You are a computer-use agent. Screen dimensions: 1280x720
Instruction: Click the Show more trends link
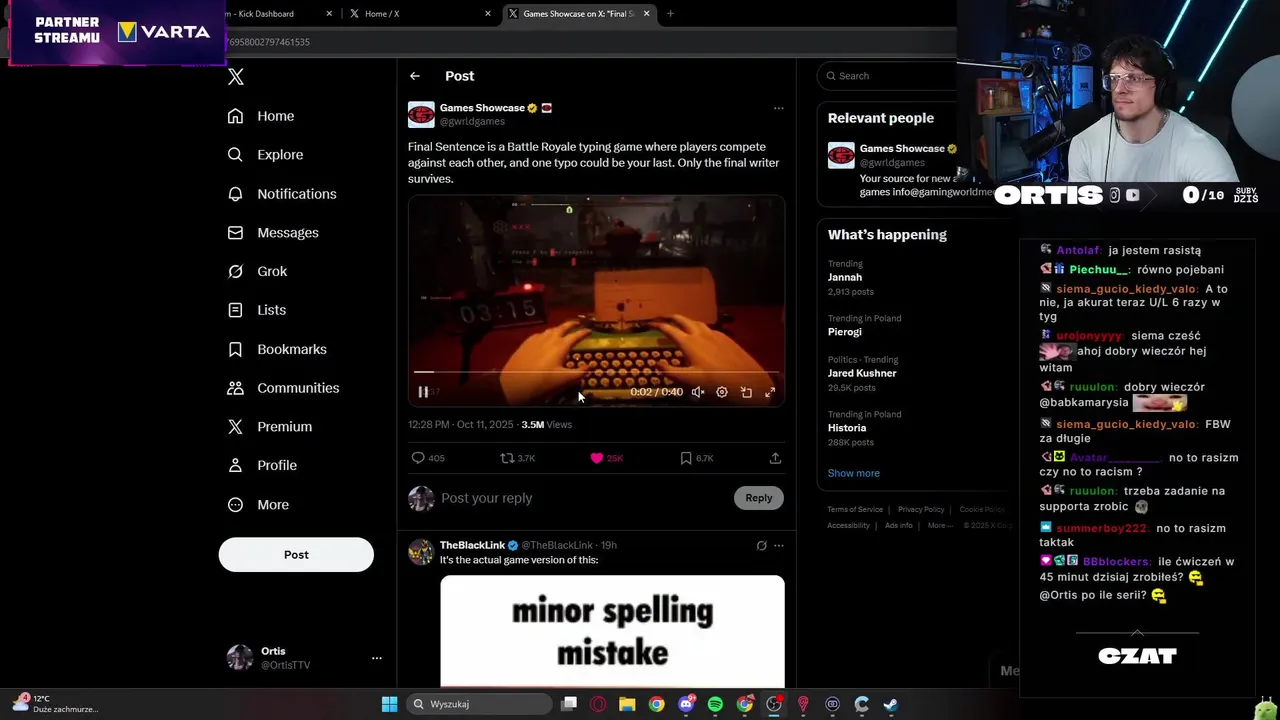coord(853,473)
